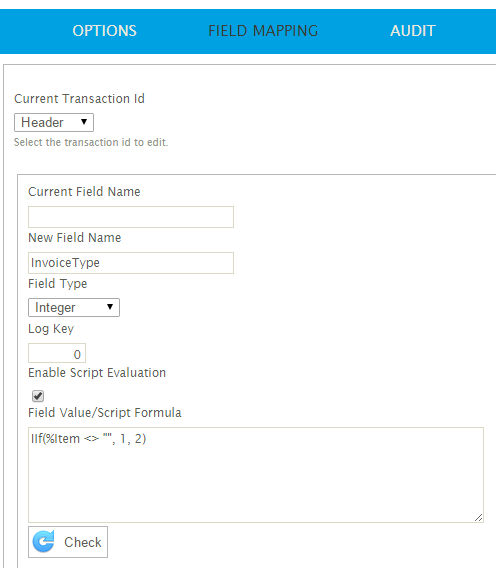Viewport: 496px width, 568px height.
Task: Click the Field Type label
Action: click(58, 284)
